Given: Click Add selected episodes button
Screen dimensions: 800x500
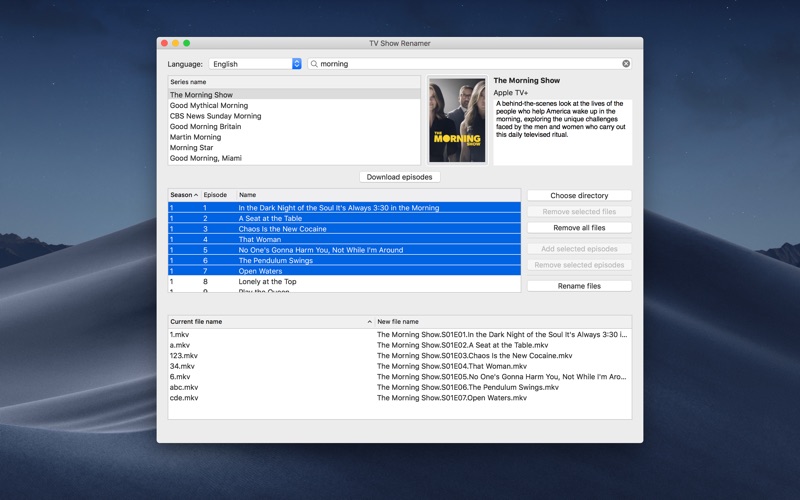Looking at the screenshot, I should point(579,249).
